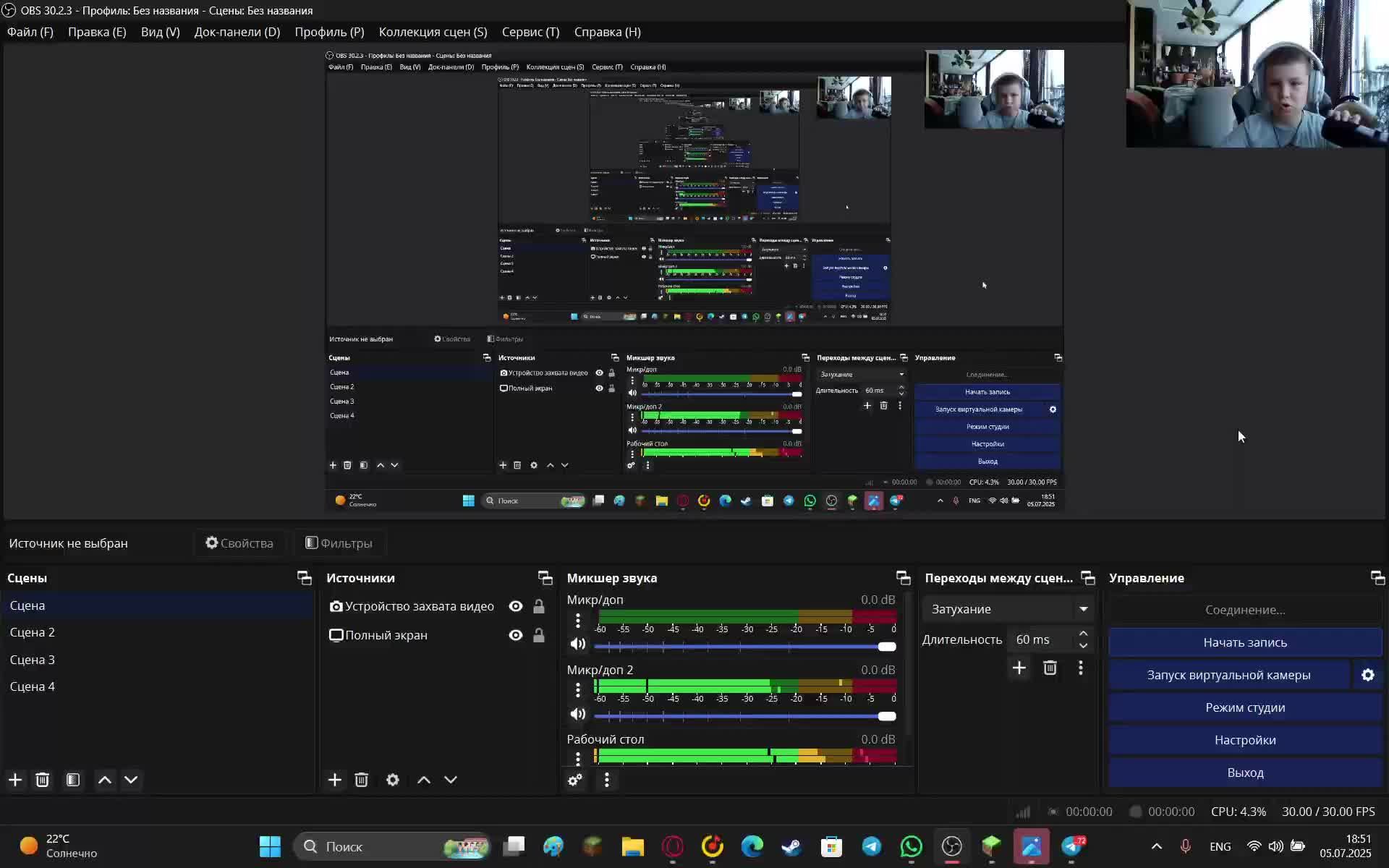Viewport: 1389px width, 868px height.
Task: Undock the Sources panel
Action: 545,578
